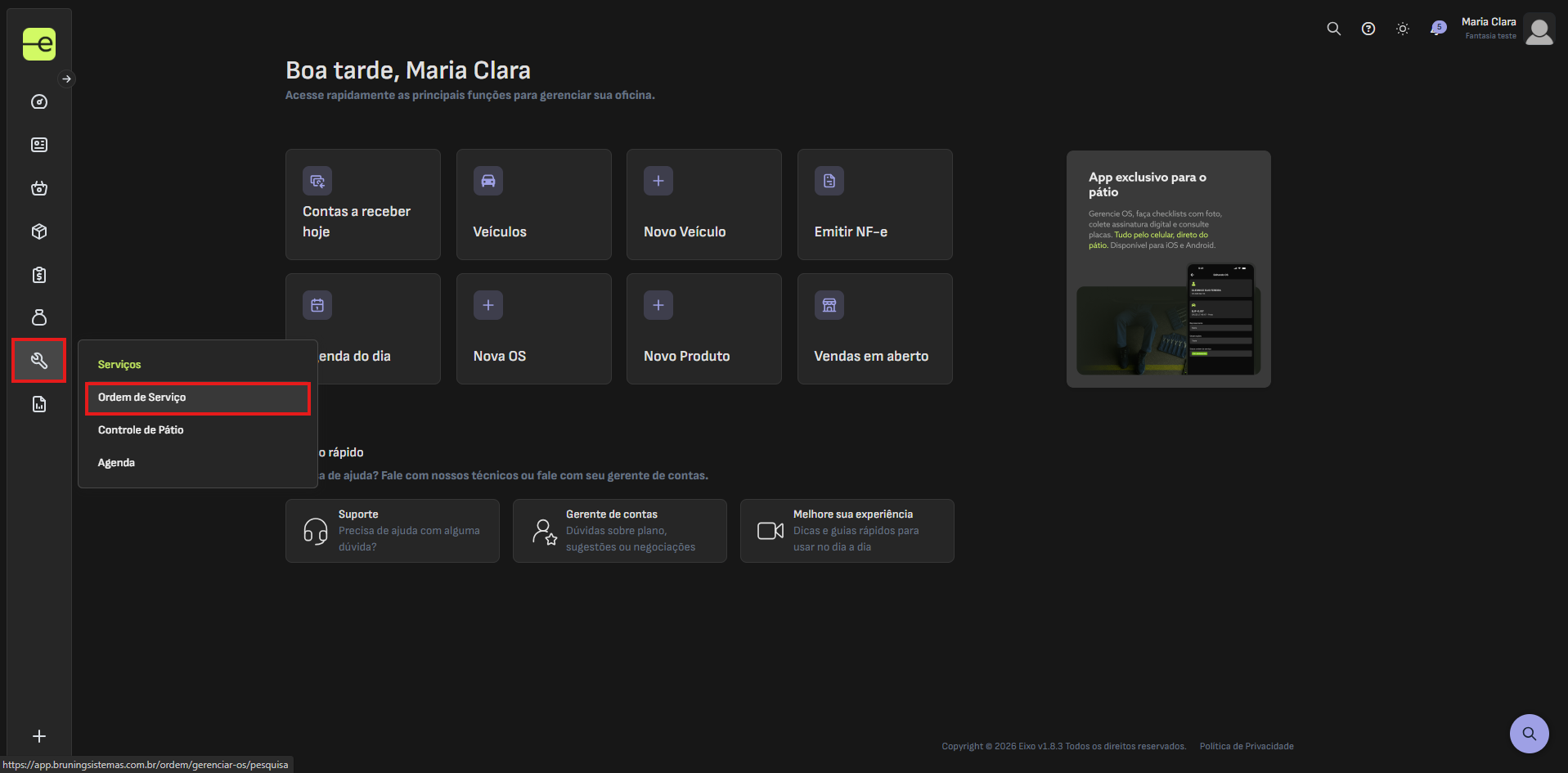This screenshot has height=773, width=1568.
Task: Open the Gerente de contas card
Action: (620, 531)
